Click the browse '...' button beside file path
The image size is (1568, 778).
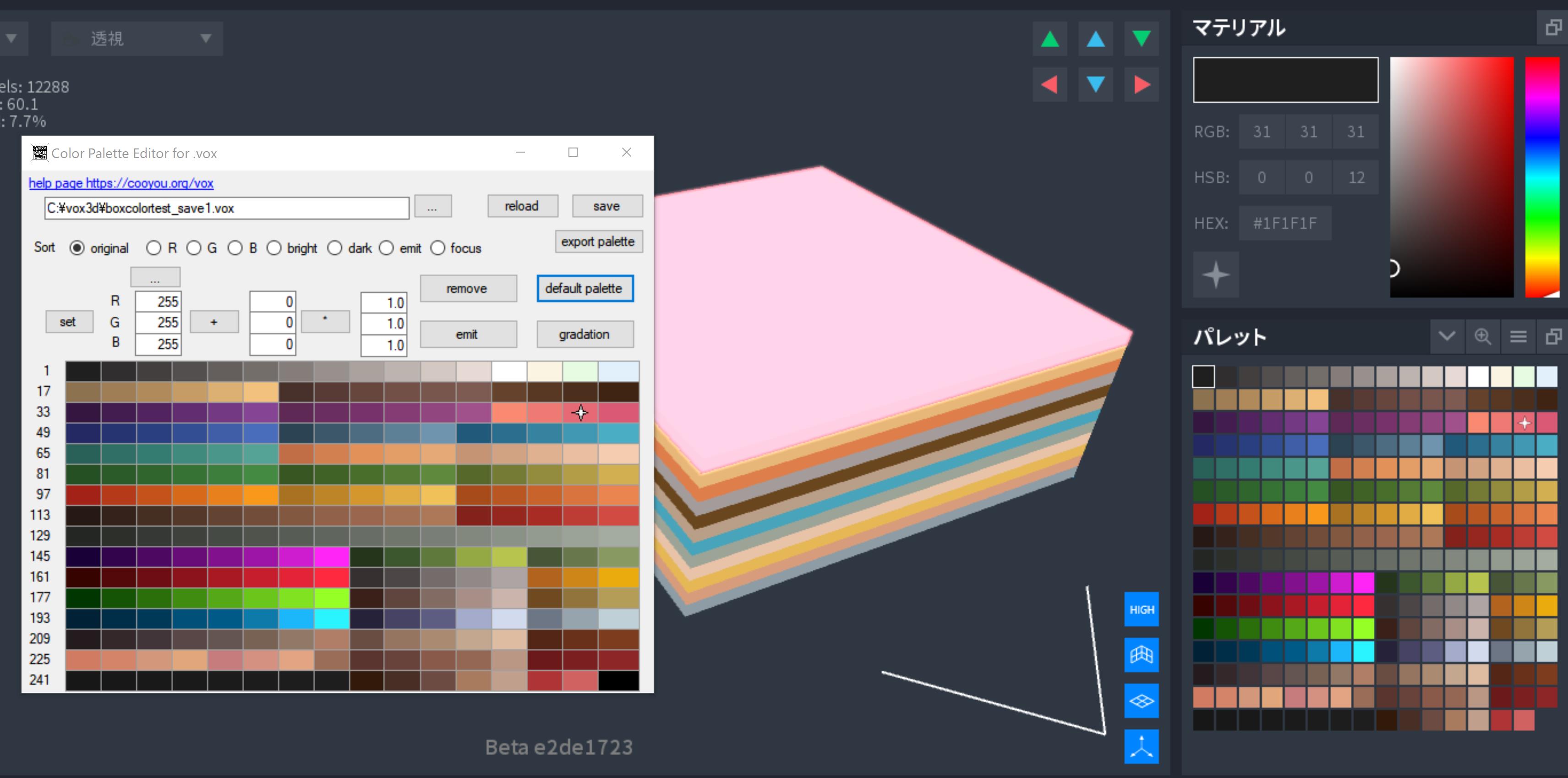pos(432,206)
